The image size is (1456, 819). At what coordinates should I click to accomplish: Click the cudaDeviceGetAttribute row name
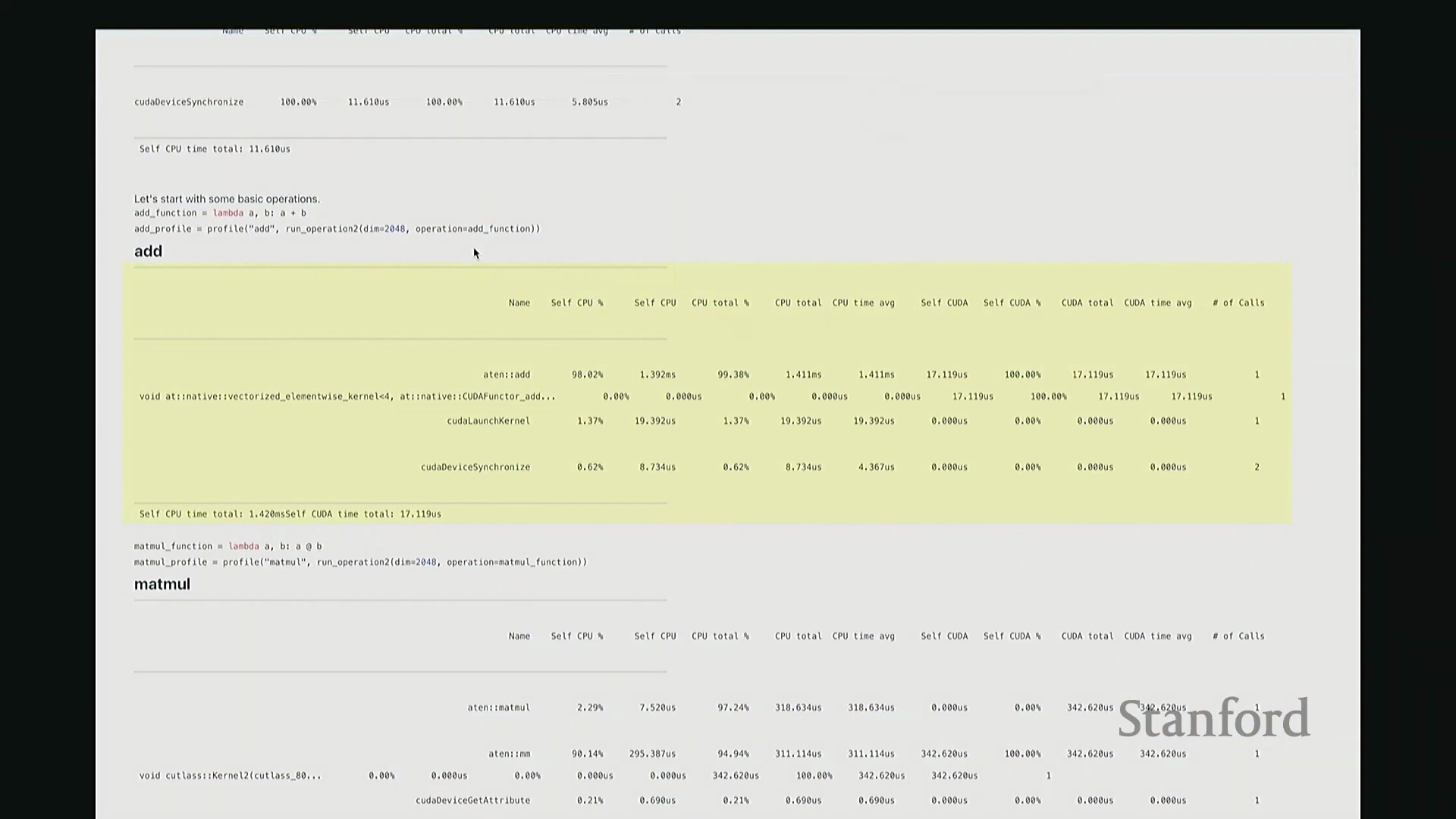pyautogui.click(x=472, y=800)
